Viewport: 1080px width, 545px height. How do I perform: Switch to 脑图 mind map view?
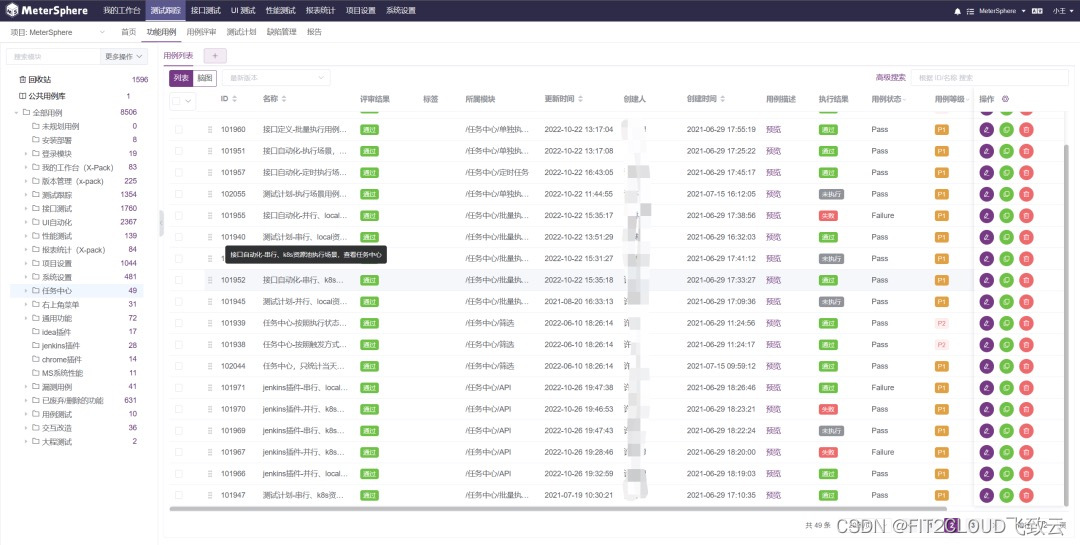pos(205,78)
